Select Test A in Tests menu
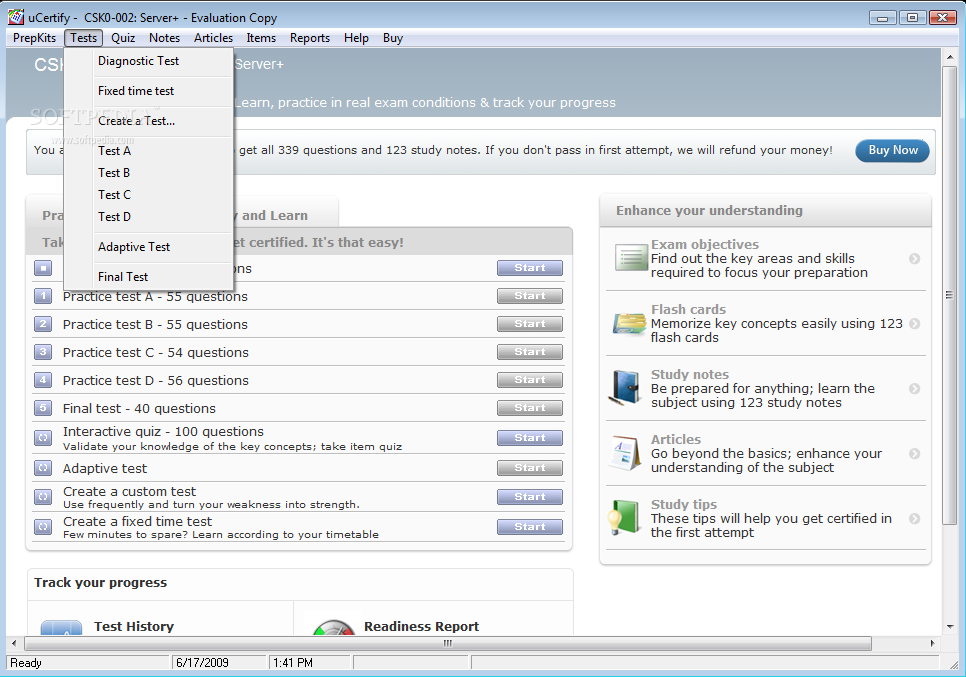The image size is (966, 677). [148, 151]
